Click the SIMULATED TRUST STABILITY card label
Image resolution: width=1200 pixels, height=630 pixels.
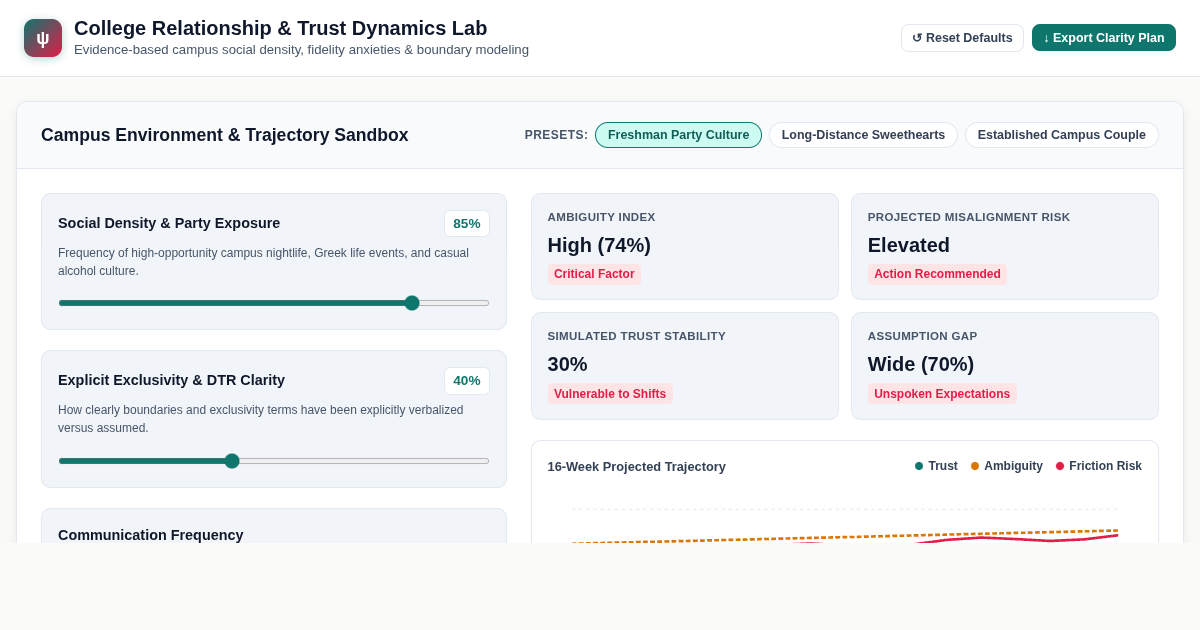(x=637, y=336)
